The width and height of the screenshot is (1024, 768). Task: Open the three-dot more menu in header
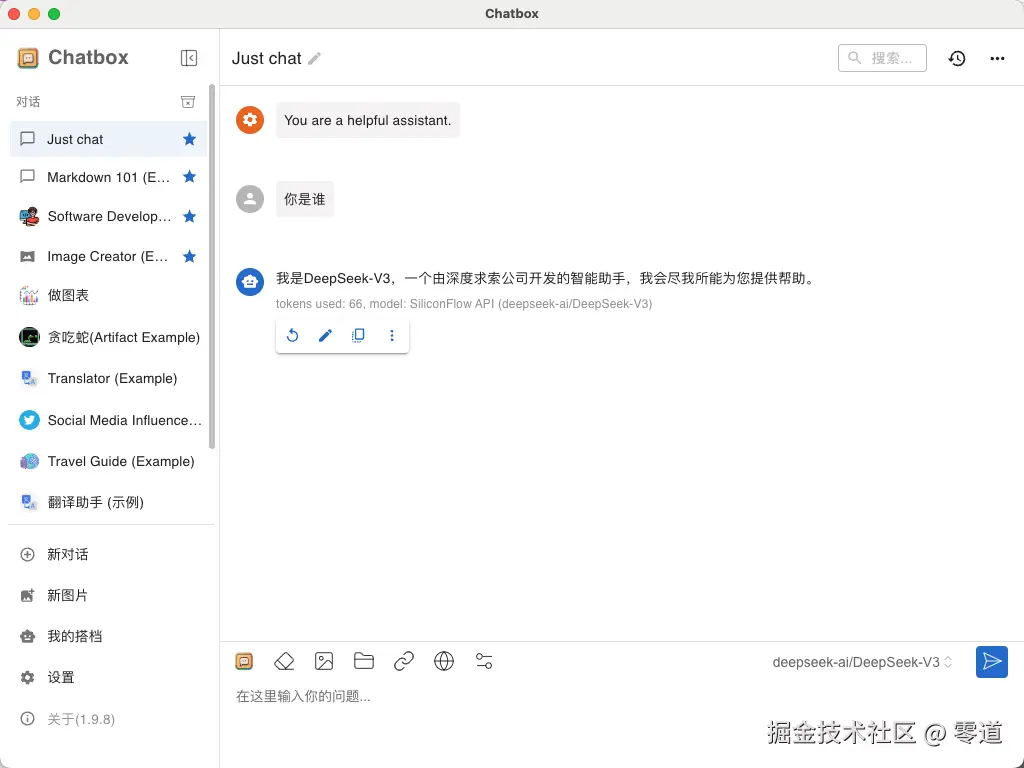(997, 59)
